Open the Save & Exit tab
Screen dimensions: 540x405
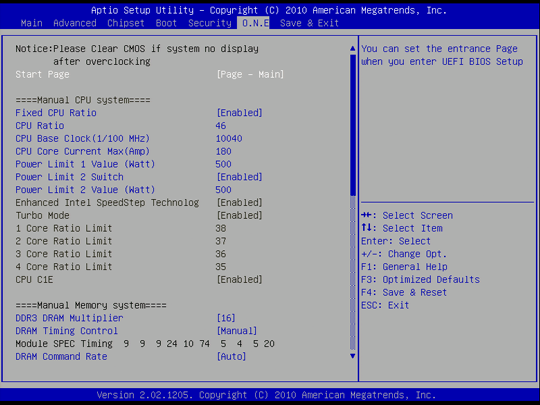[x=309, y=23]
